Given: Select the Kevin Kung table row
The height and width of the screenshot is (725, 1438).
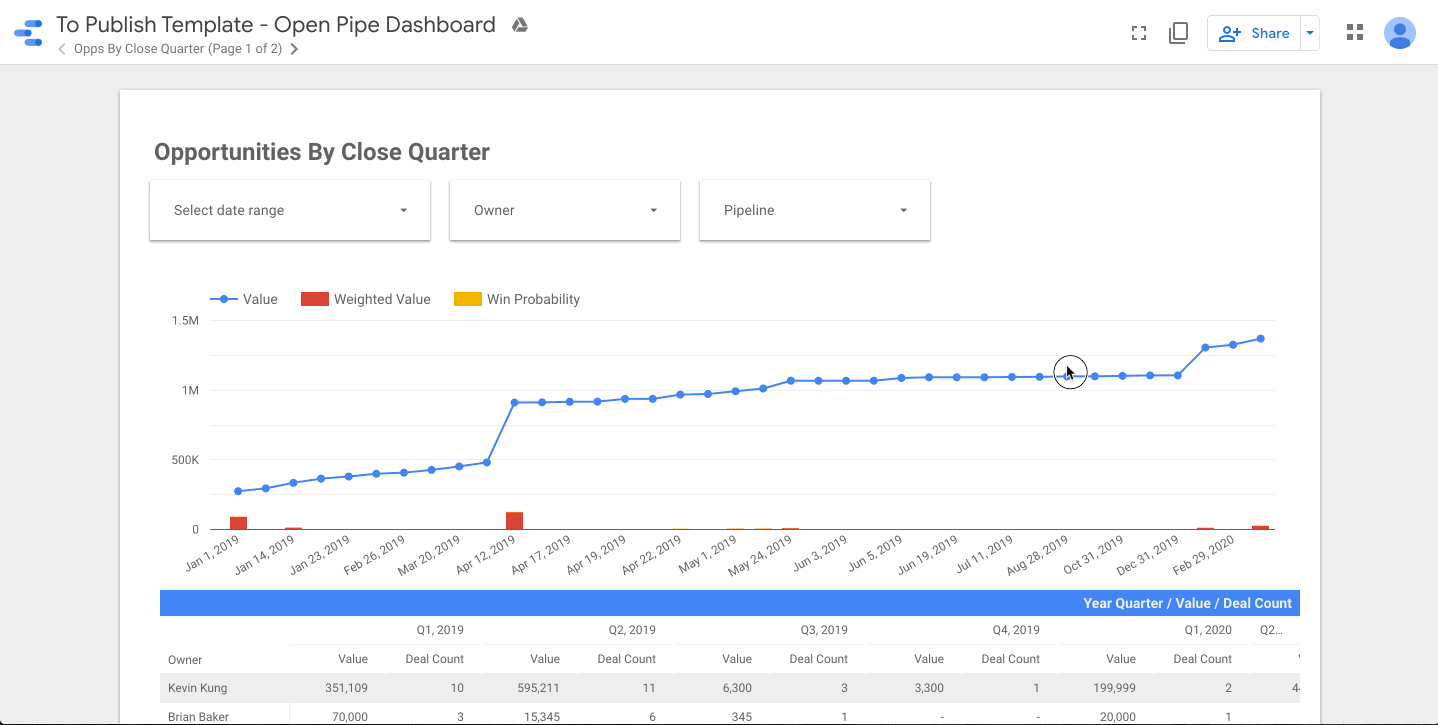Looking at the screenshot, I should 197,688.
